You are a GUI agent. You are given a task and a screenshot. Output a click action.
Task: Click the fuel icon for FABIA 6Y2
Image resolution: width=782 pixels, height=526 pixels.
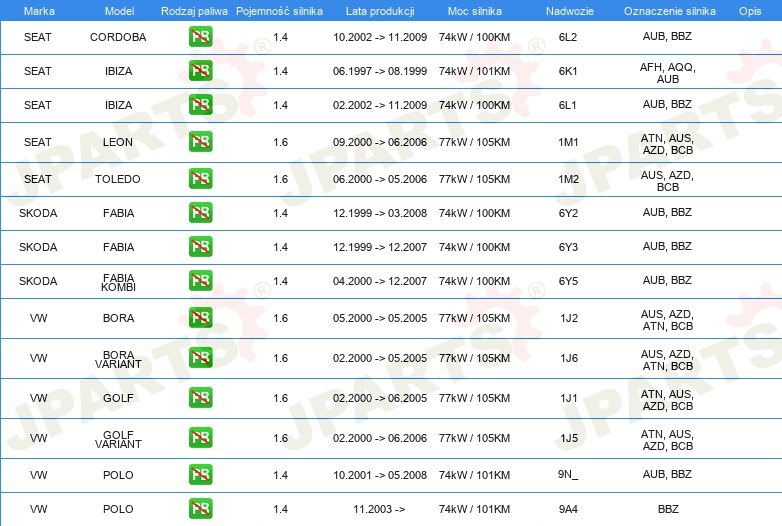coord(200,212)
